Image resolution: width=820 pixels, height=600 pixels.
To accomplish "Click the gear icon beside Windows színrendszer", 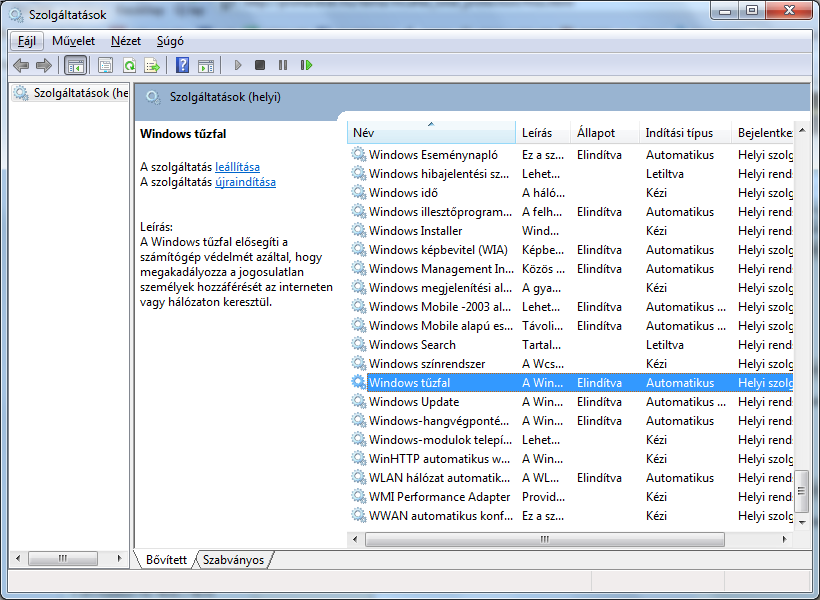I will (x=358, y=364).
